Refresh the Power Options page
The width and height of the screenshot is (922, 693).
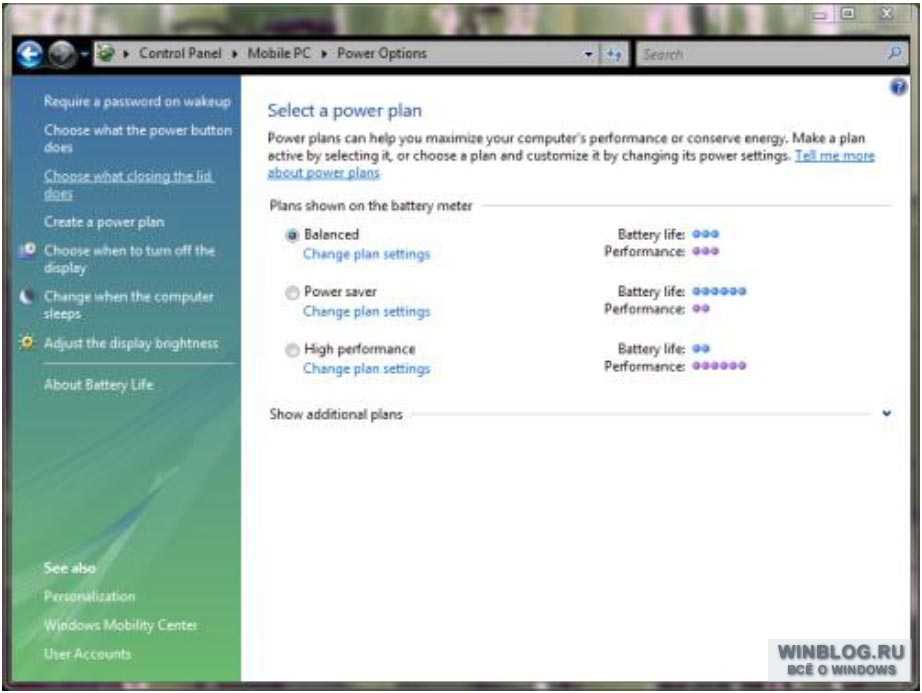coord(614,55)
